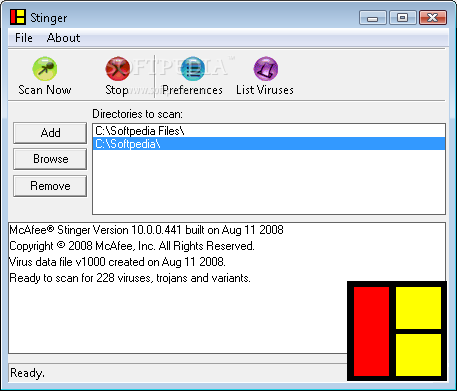
Task: Click the large McAfee shield logo
Action: [397, 331]
